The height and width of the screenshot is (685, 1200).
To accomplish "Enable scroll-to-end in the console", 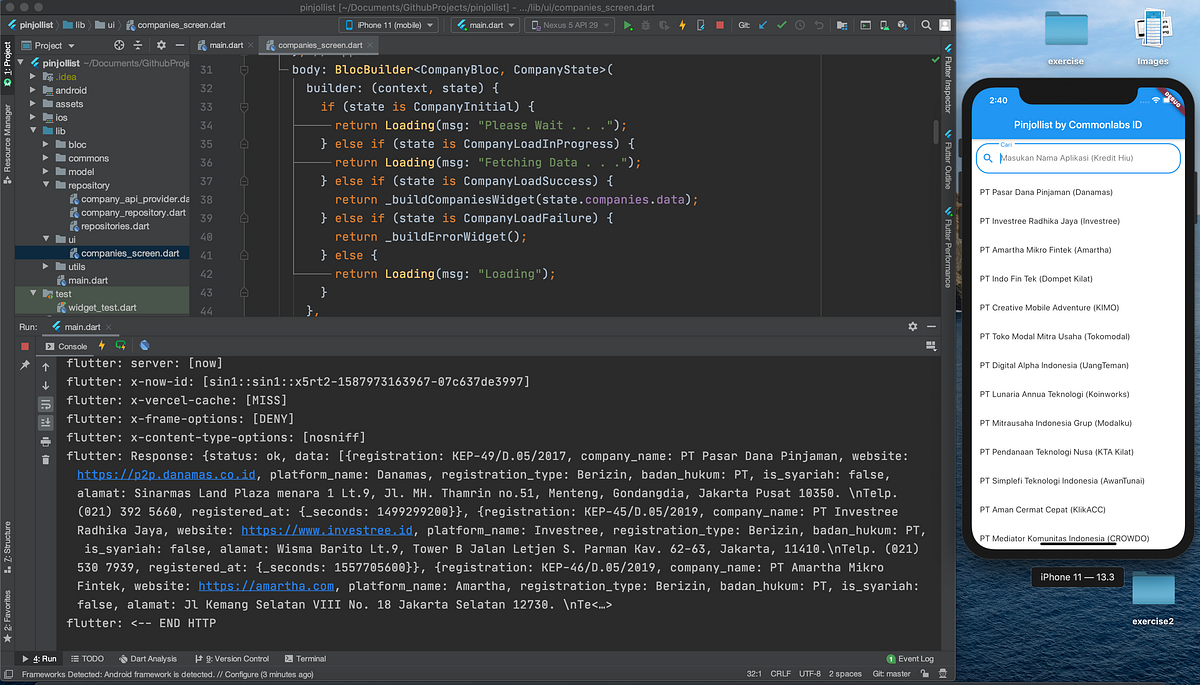I will 45,422.
